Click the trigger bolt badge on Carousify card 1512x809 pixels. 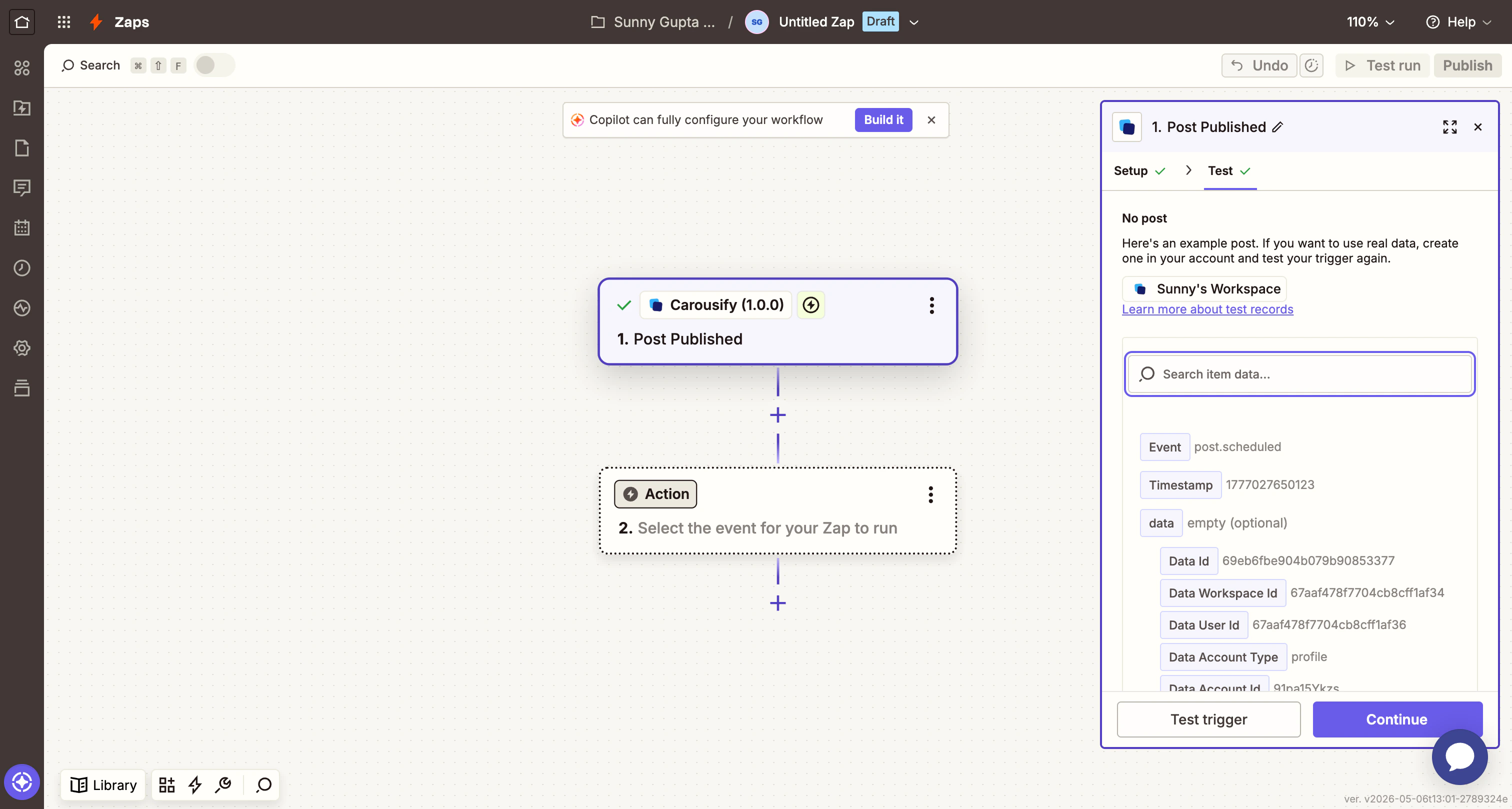[810, 304]
